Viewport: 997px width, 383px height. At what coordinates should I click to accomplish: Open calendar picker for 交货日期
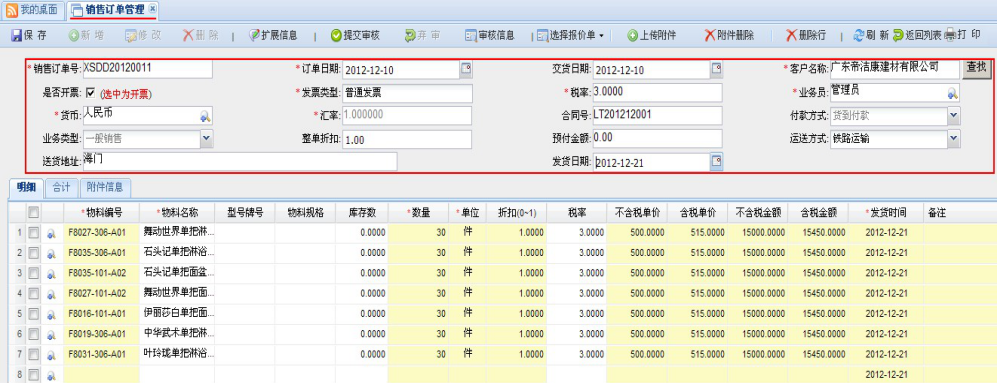717,69
